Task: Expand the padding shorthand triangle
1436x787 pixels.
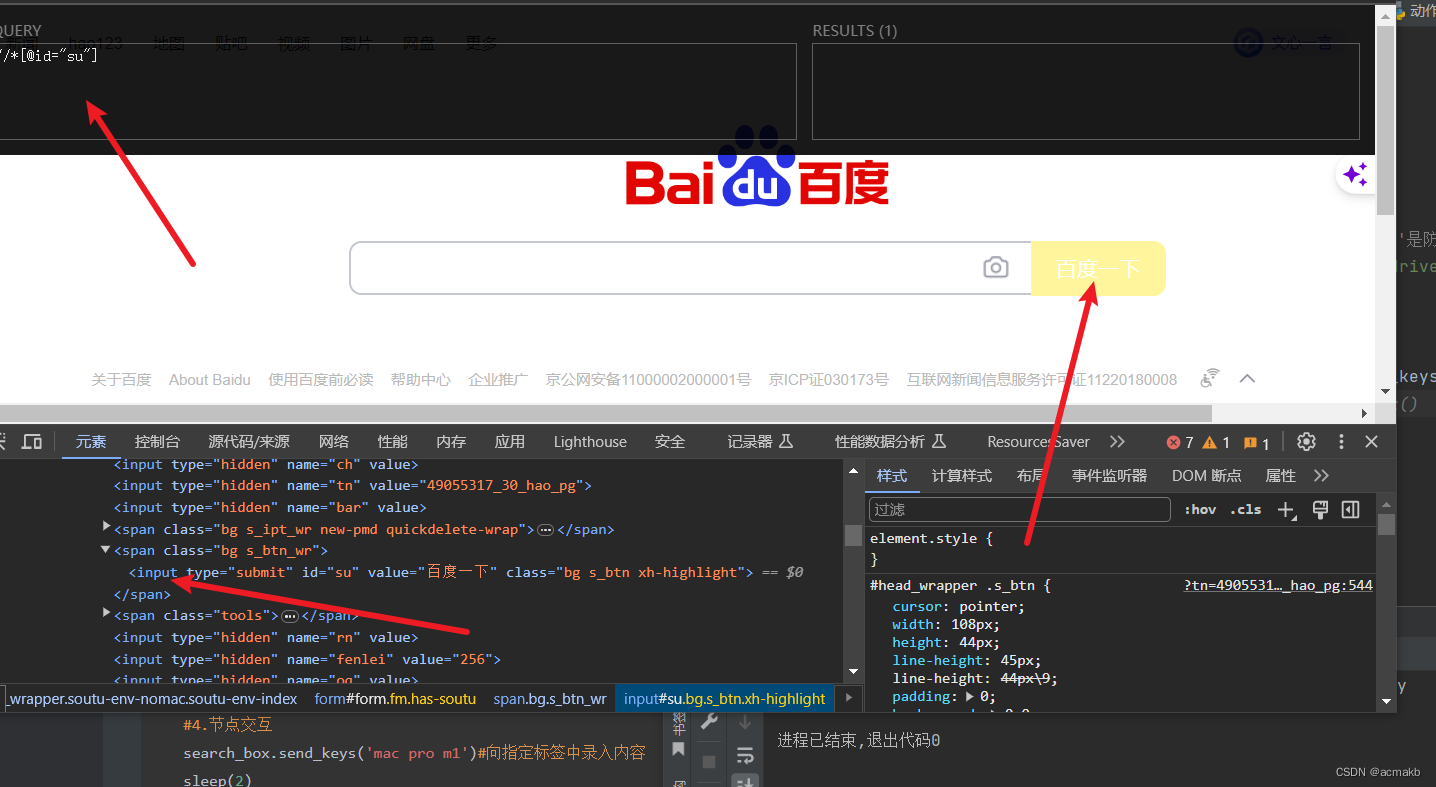Action: click(x=970, y=696)
